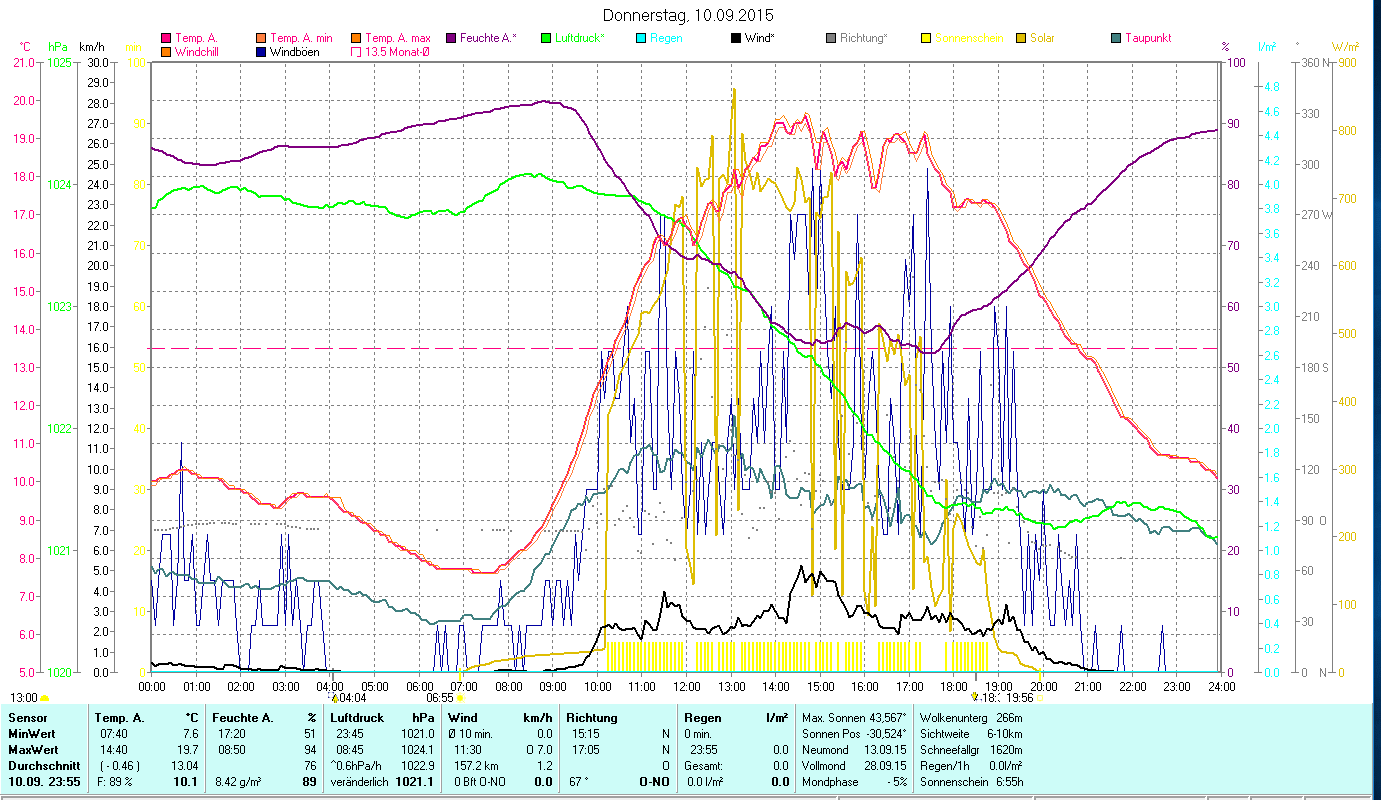Click the Luftdruck* legend label

click(x=580, y=38)
